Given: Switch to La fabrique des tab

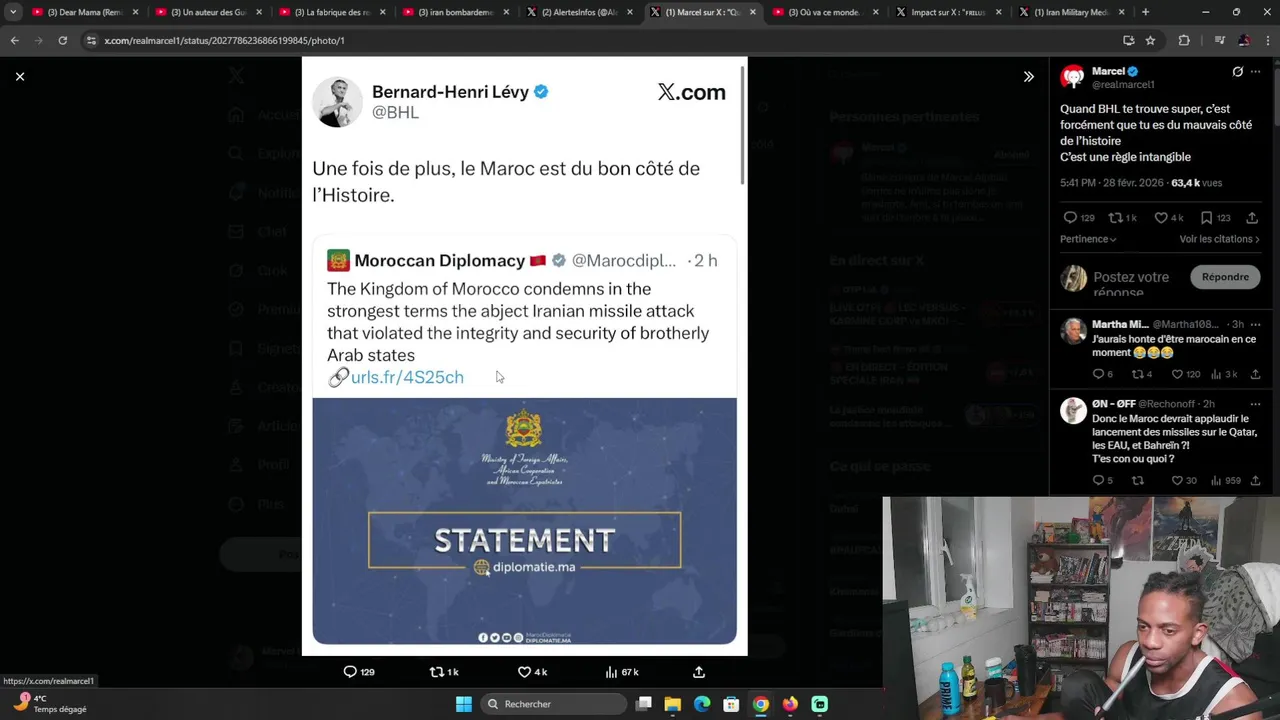Looking at the screenshot, I should point(330,12).
